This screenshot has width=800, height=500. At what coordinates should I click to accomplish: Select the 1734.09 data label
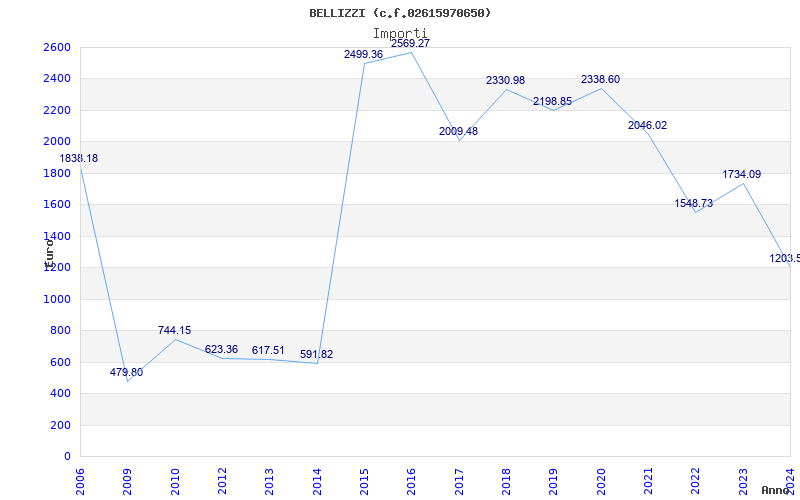coord(741,174)
